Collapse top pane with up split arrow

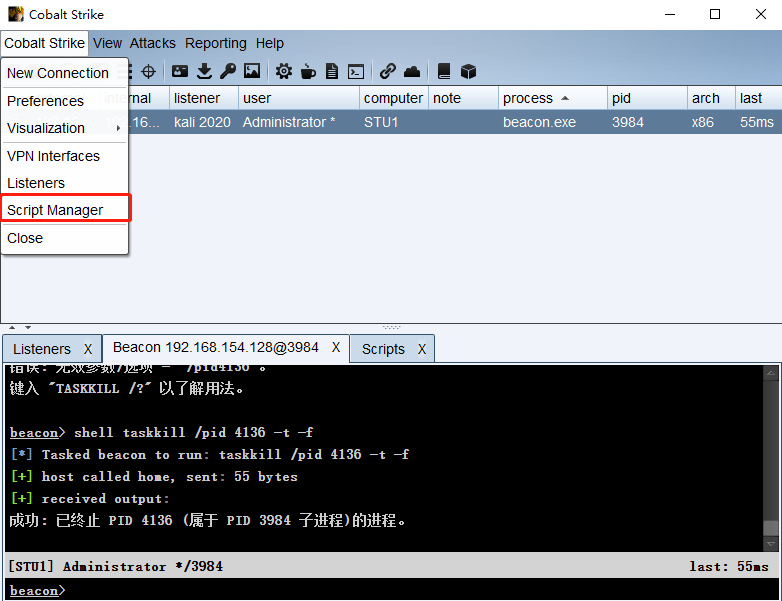point(12,328)
